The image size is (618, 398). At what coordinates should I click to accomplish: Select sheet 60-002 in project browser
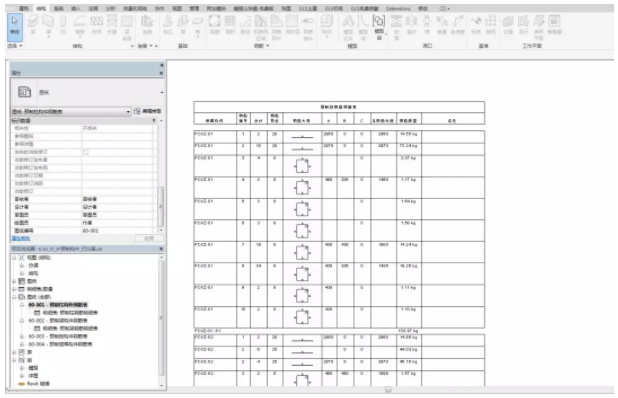[58, 321]
